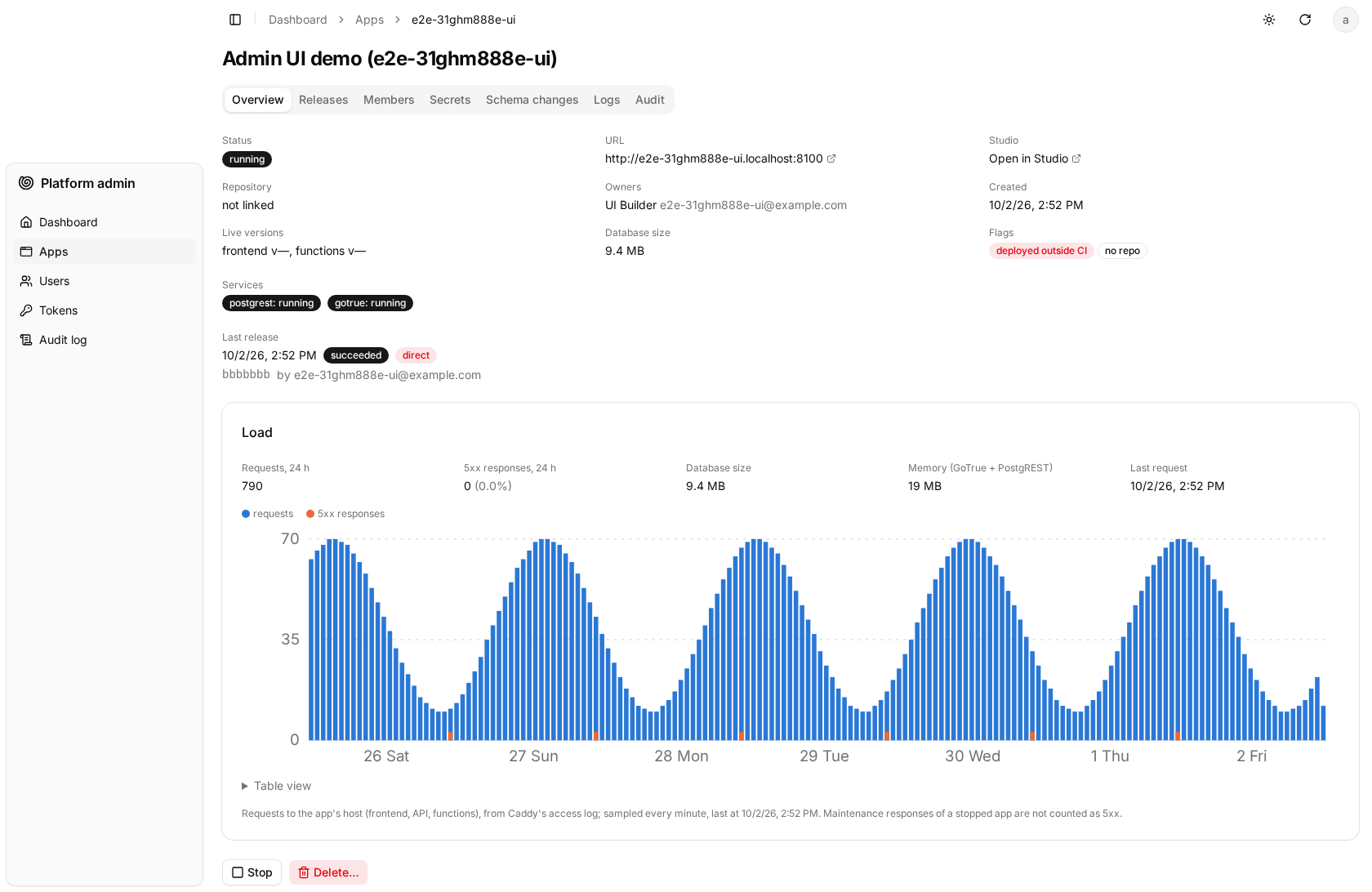Viewport: 1372px width, 892px height.
Task: Click the '26 Sat' chart axis label
Action: 386,756
